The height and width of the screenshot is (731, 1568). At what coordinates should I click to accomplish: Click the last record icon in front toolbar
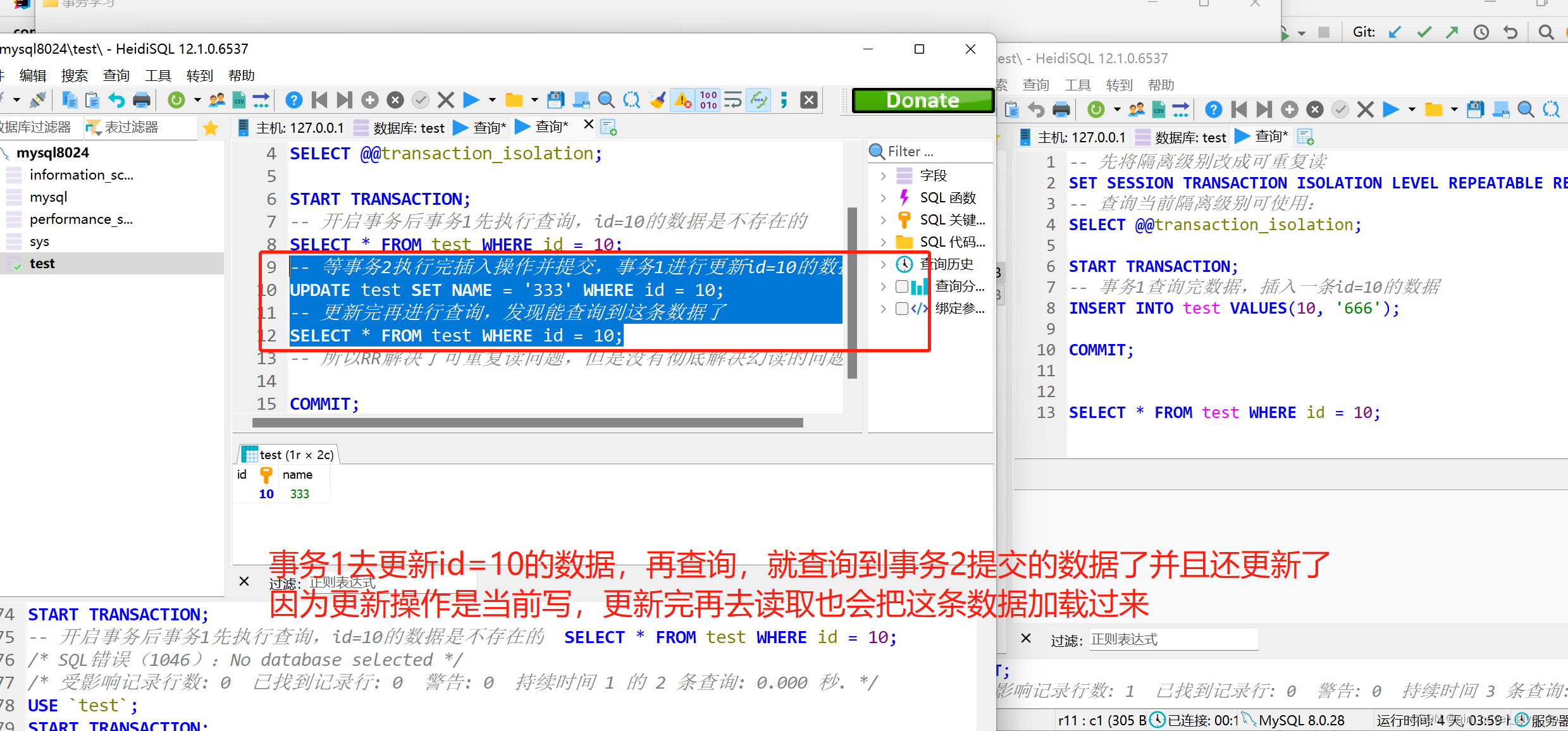point(344,100)
